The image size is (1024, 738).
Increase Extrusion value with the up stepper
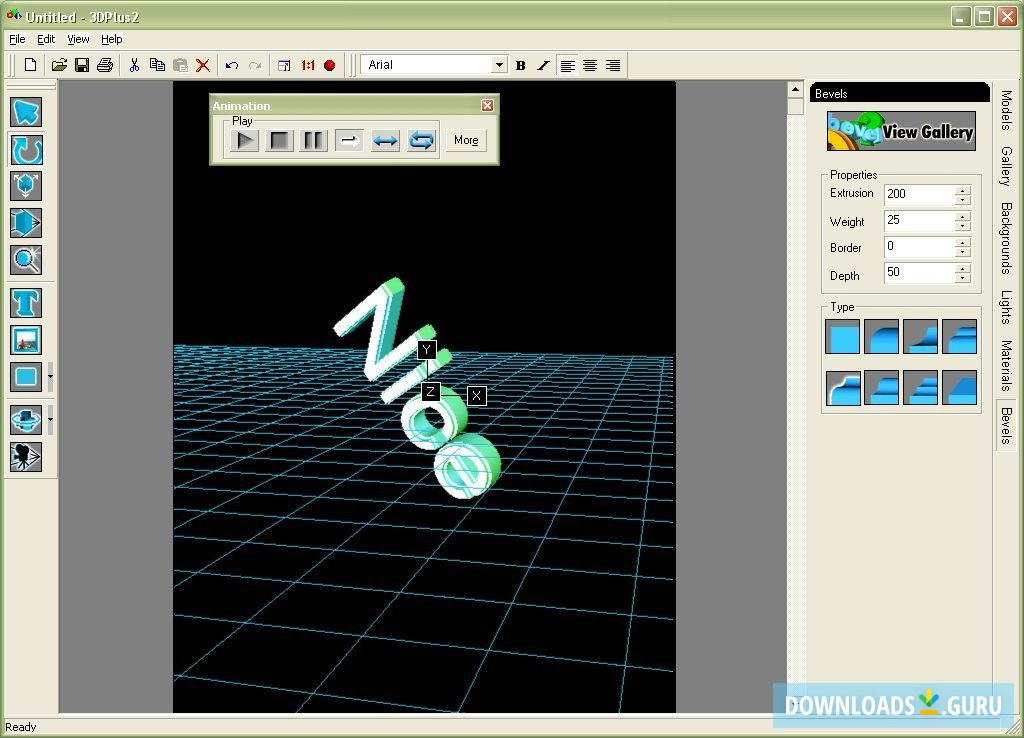[961, 189]
